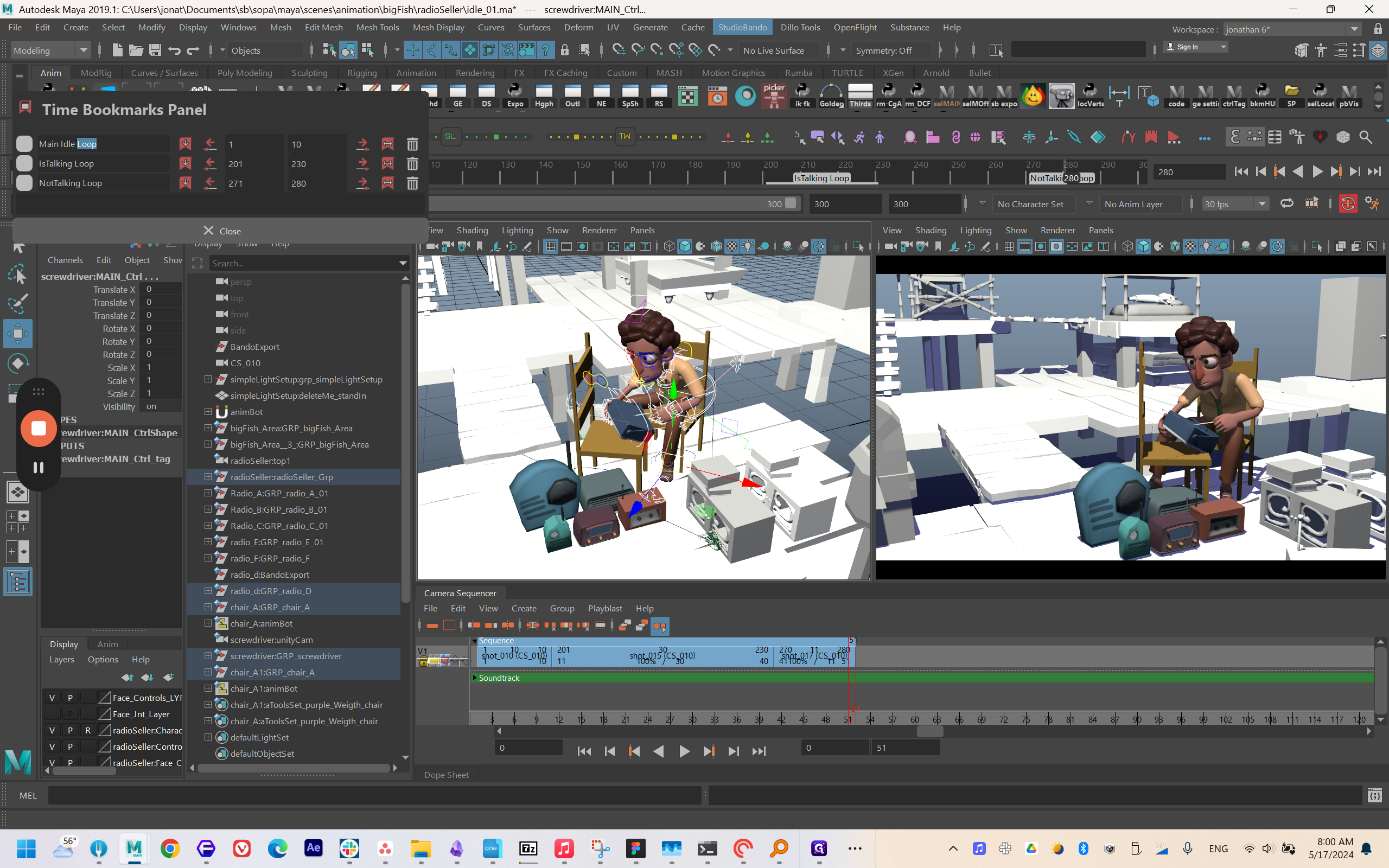Expand animBot node in Outliner

point(208,412)
